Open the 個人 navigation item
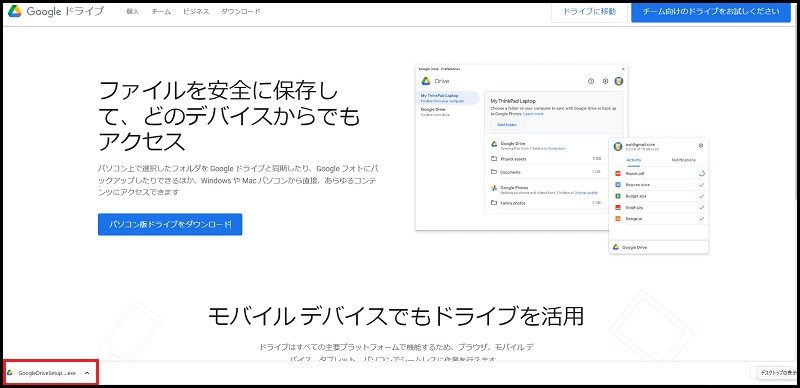 [133, 11]
